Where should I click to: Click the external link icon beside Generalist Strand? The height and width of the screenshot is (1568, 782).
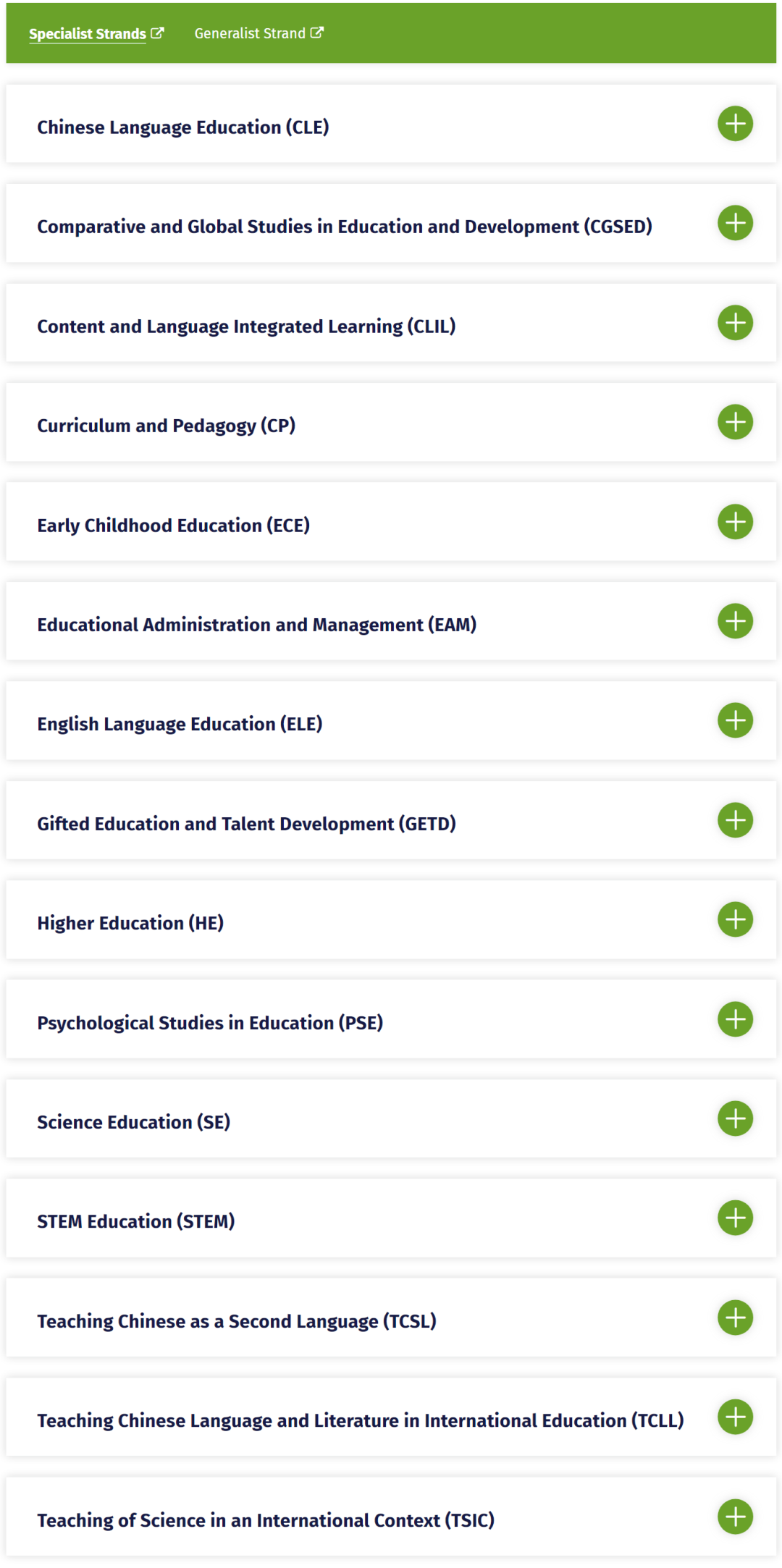pyautogui.click(x=317, y=33)
